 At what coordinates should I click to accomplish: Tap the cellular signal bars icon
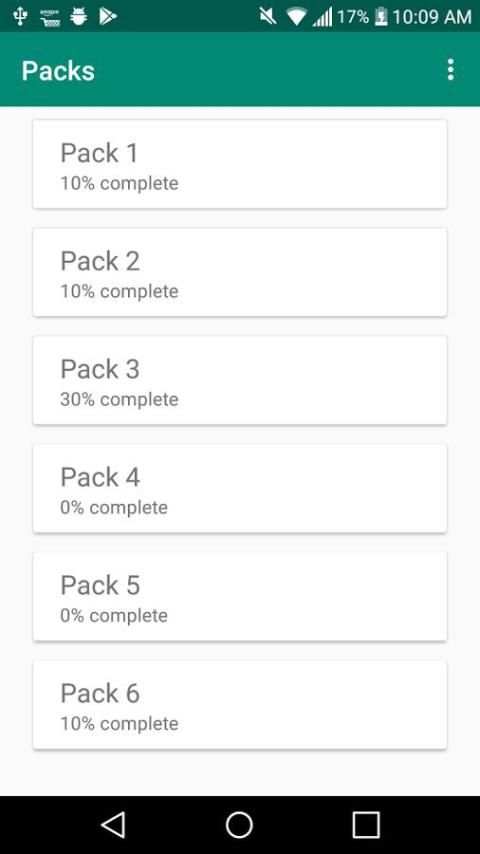[322, 17]
